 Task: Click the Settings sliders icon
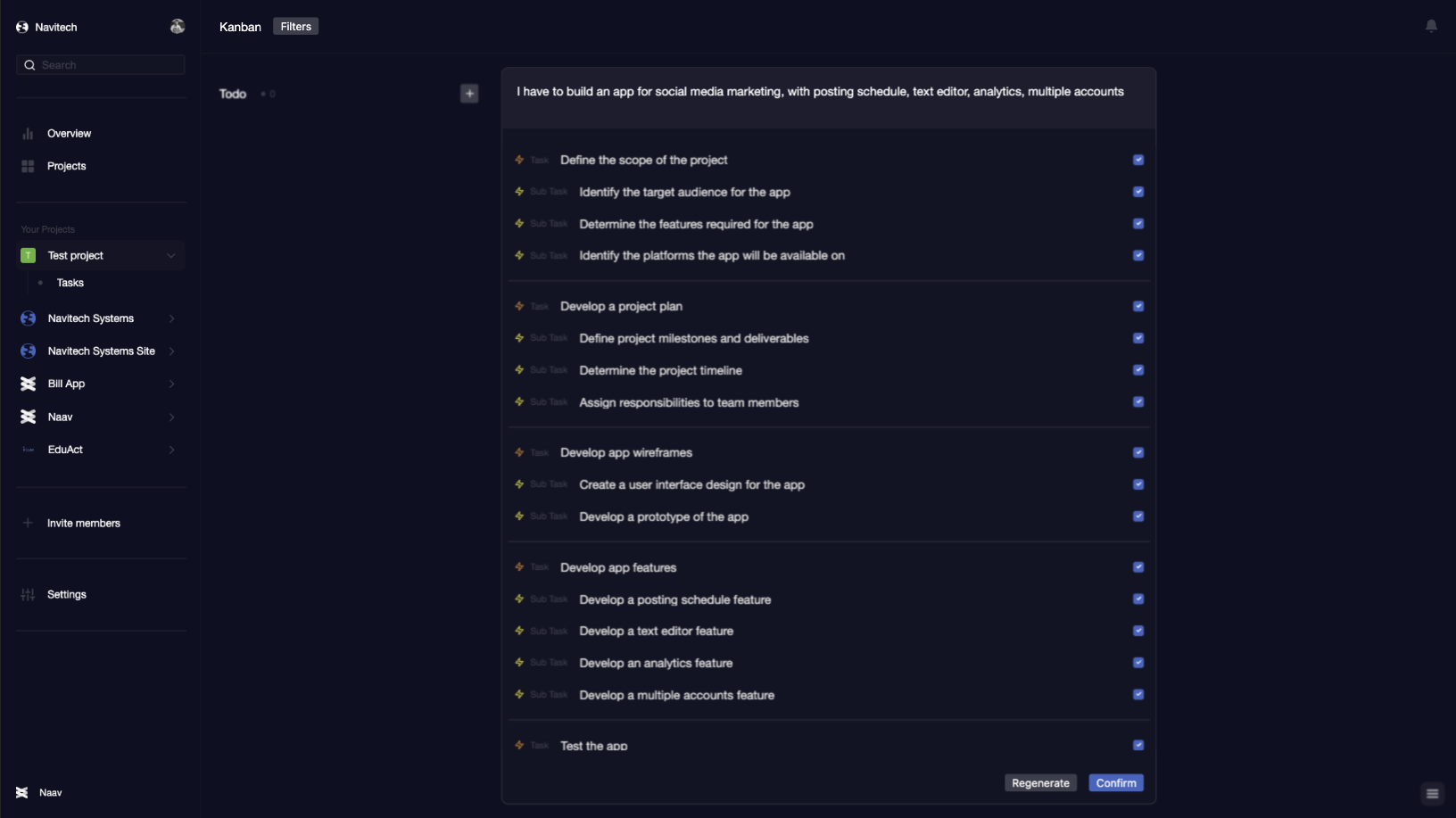28,594
